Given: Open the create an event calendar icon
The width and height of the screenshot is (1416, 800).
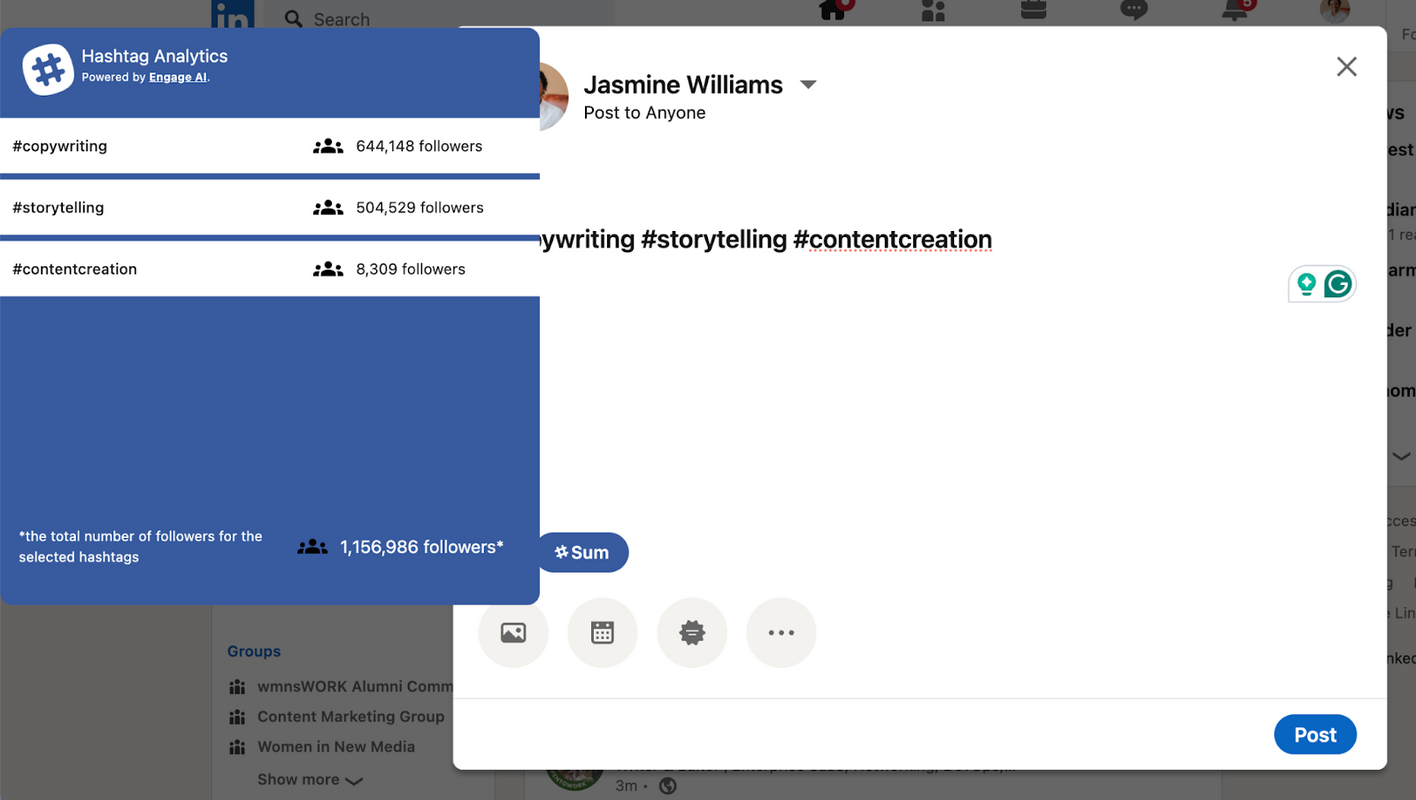Looking at the screenshot, I should [602, 632].
